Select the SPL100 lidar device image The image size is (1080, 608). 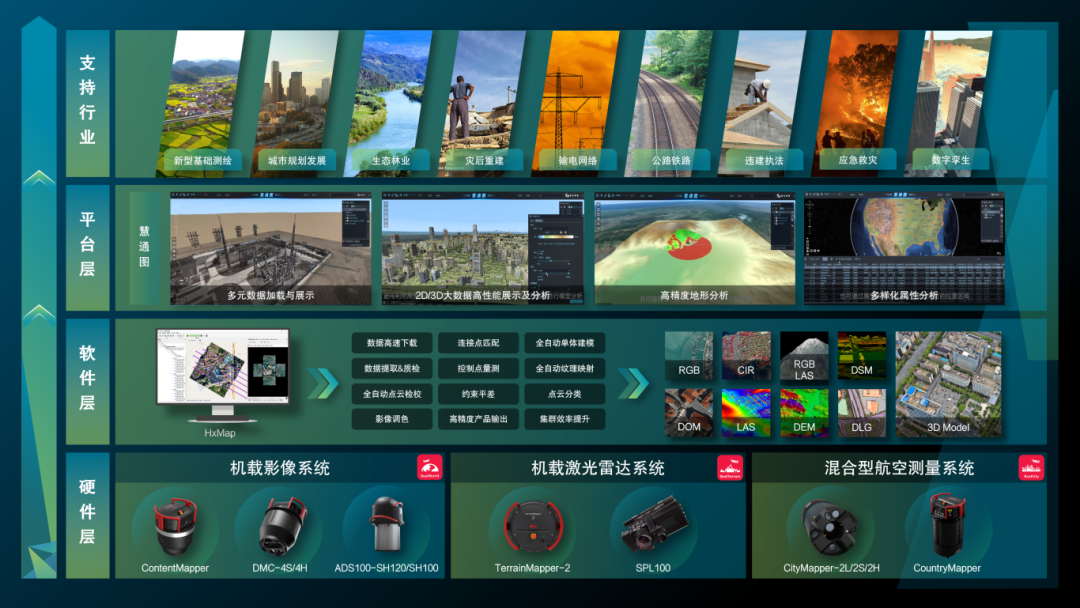pyautogui.click(x=653, y=527)
